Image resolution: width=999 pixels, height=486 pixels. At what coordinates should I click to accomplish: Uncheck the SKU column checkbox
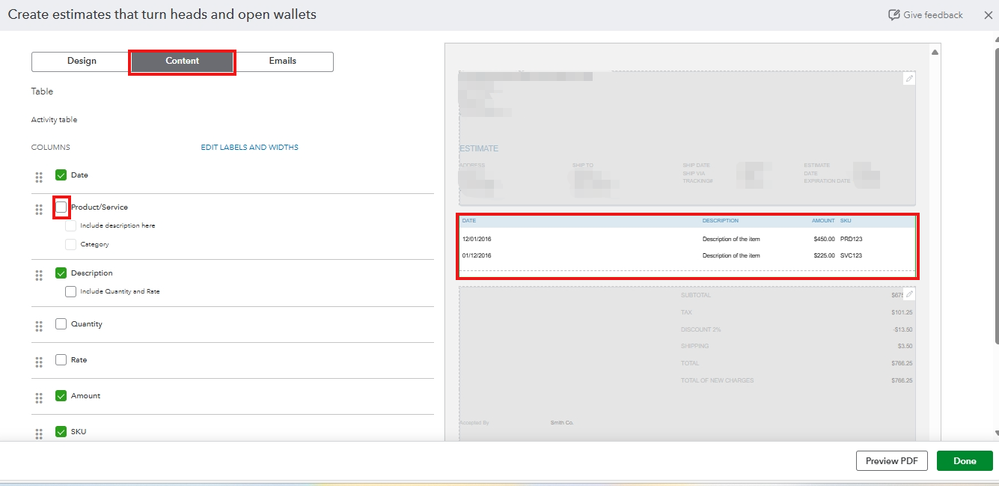(x=61, y=431)
